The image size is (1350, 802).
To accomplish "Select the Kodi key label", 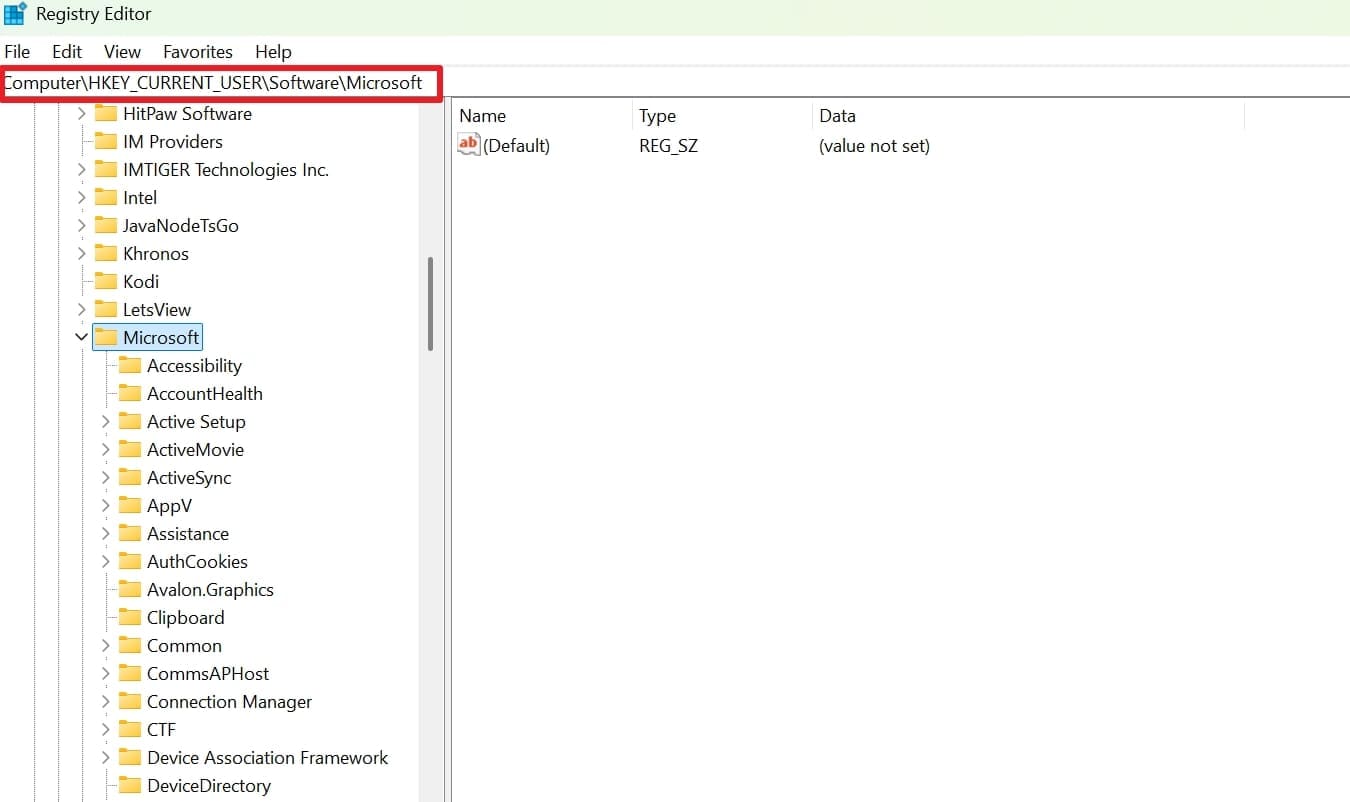I will point(141,281).
